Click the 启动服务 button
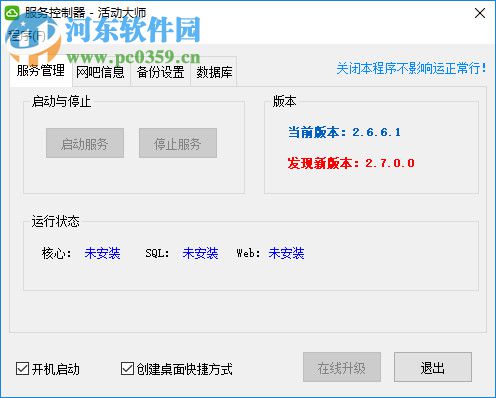The image size is (496, 398). [x=85, y=143]
